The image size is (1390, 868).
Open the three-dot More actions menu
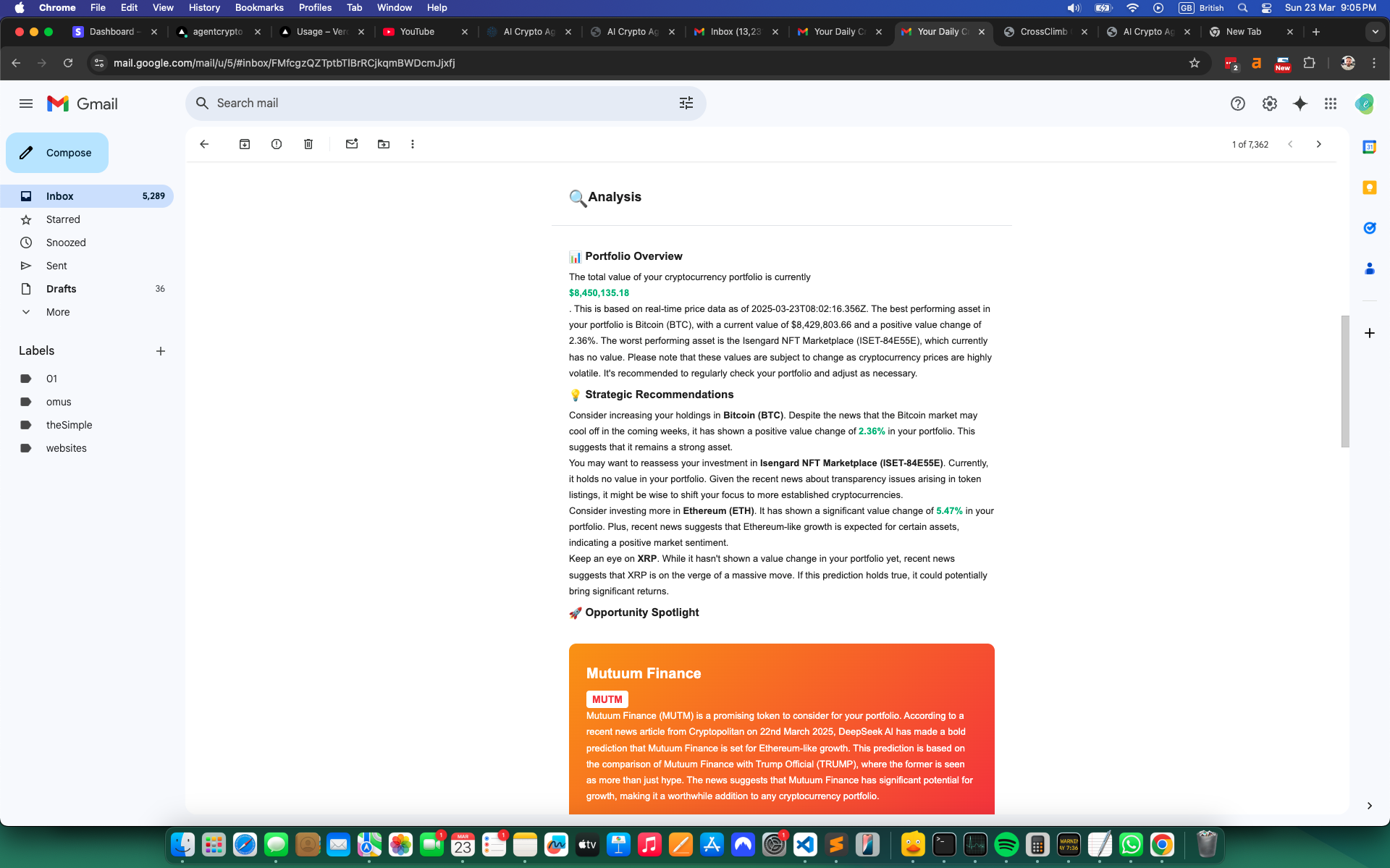(413, 144)
